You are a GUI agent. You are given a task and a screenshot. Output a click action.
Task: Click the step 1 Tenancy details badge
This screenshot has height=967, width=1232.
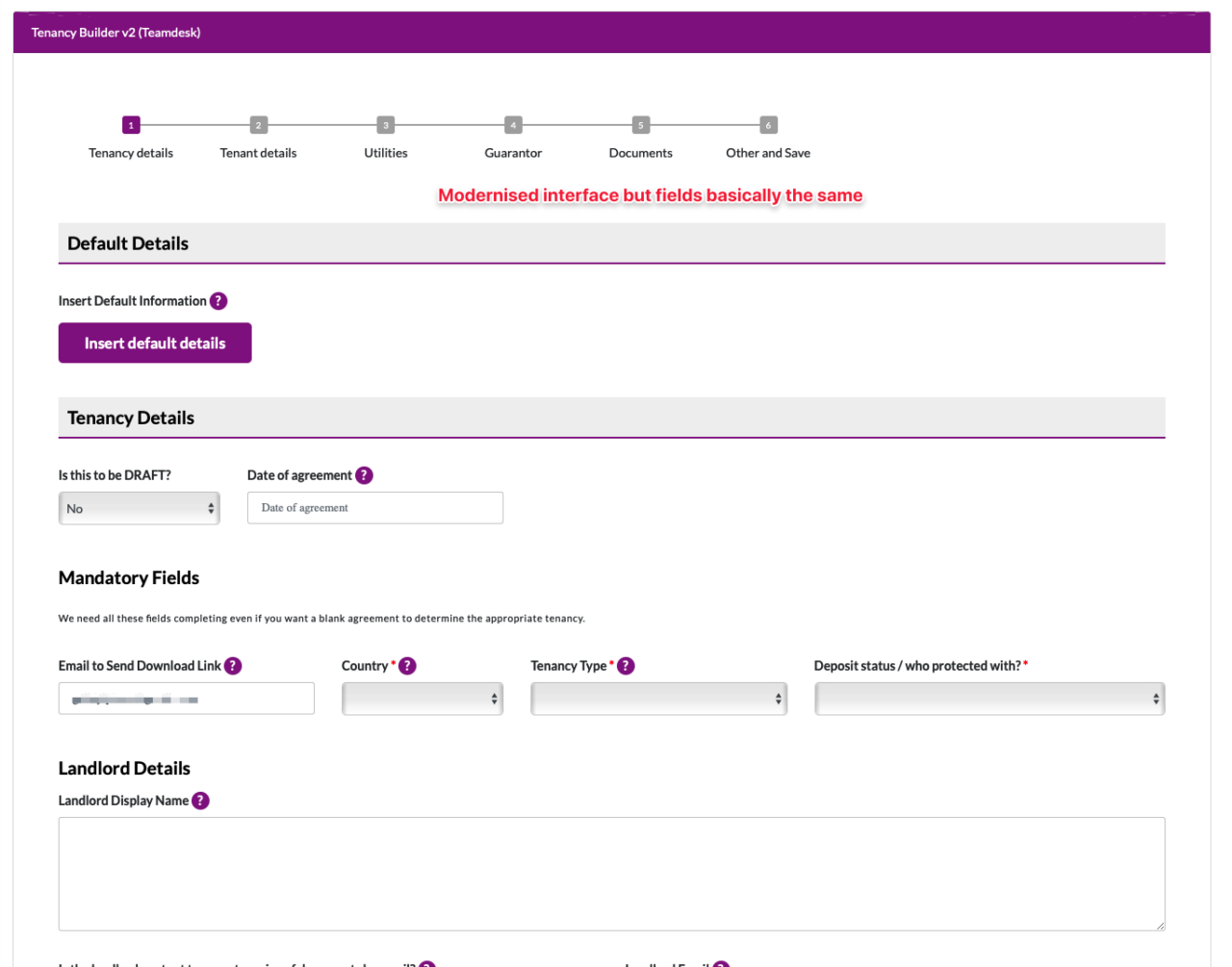[130, 124]
